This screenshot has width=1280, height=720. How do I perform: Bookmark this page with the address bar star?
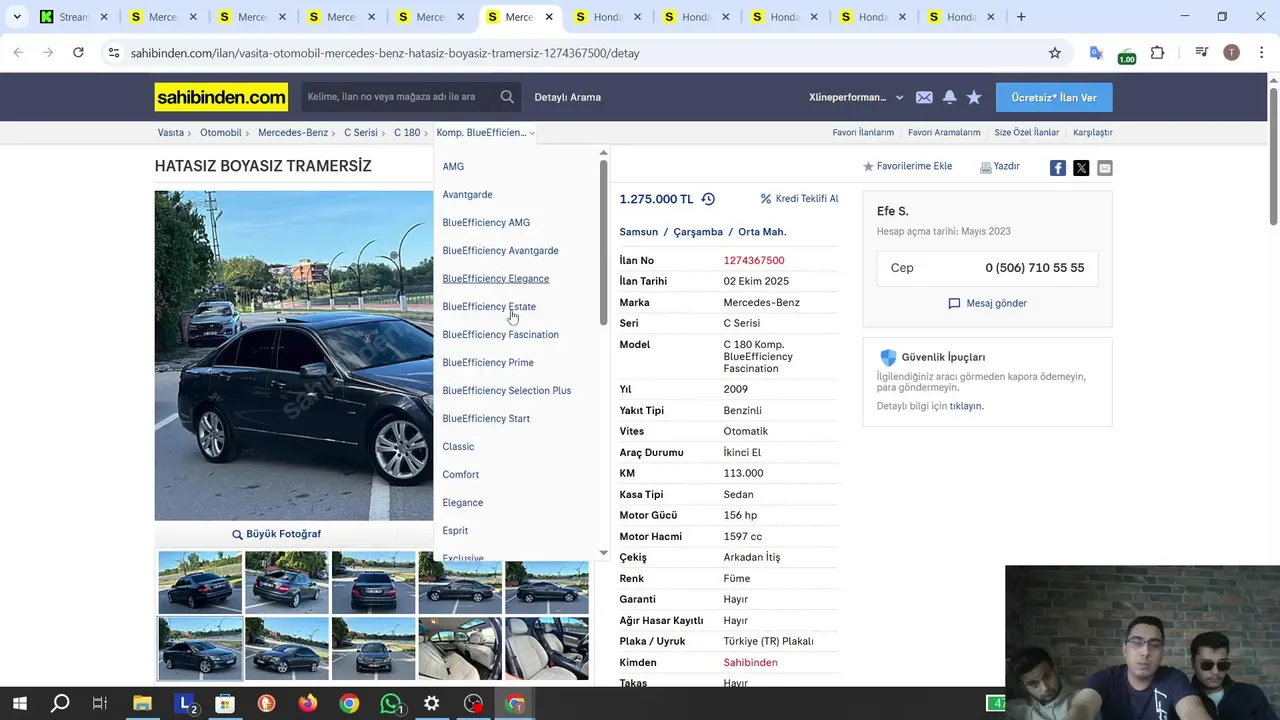click(1054, 53)
